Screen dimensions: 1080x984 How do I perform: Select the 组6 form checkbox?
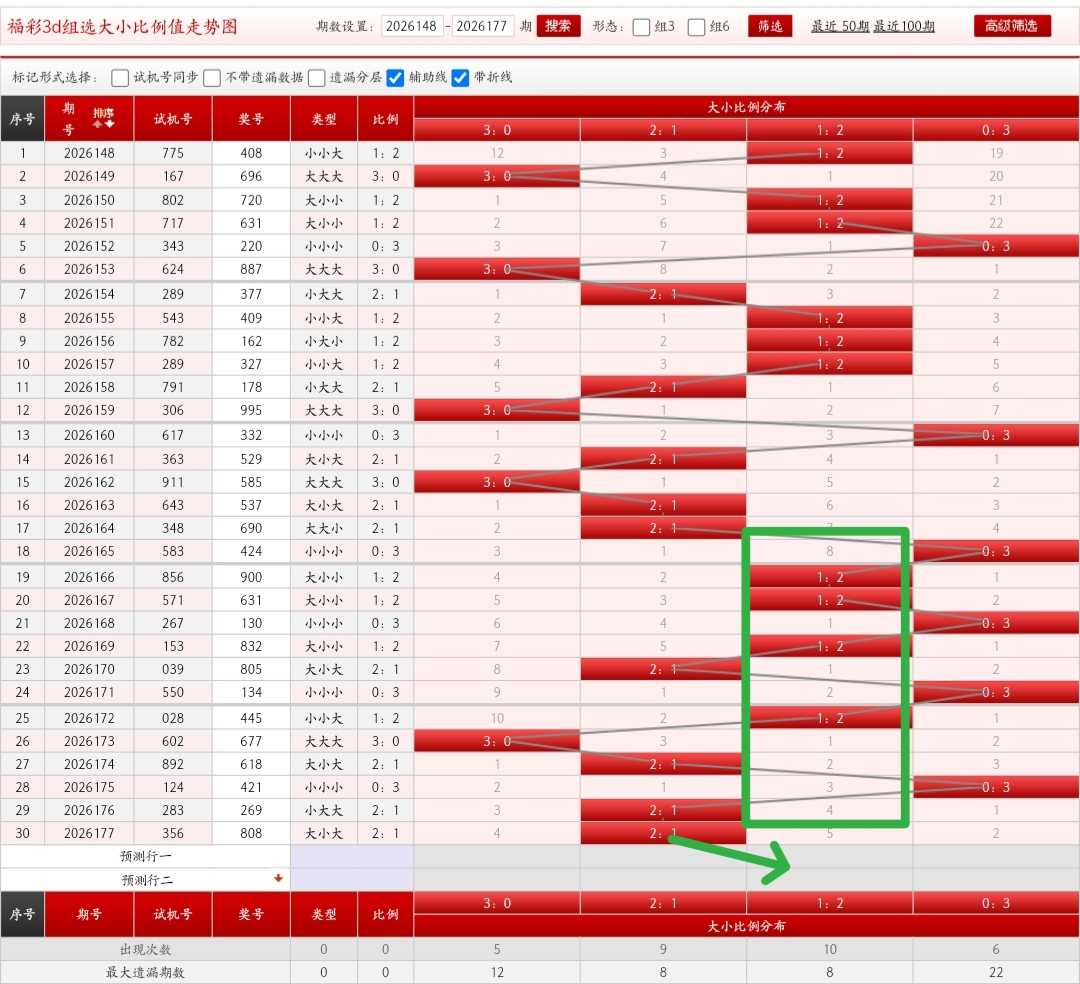[697, 27]
